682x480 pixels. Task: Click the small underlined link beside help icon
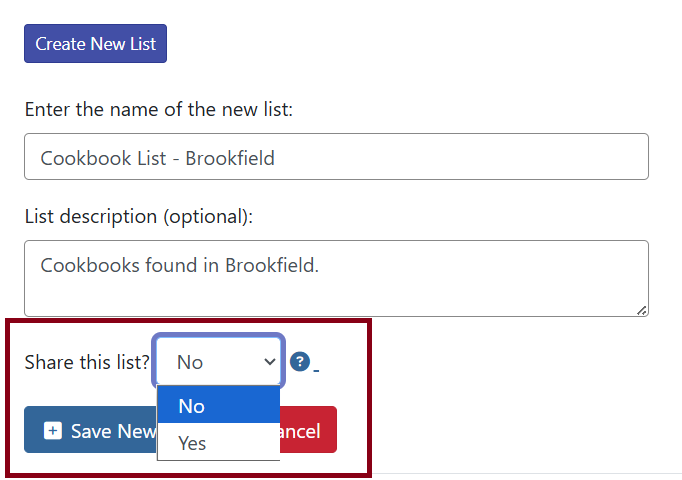pyautogui.click(x=316, y=368)
